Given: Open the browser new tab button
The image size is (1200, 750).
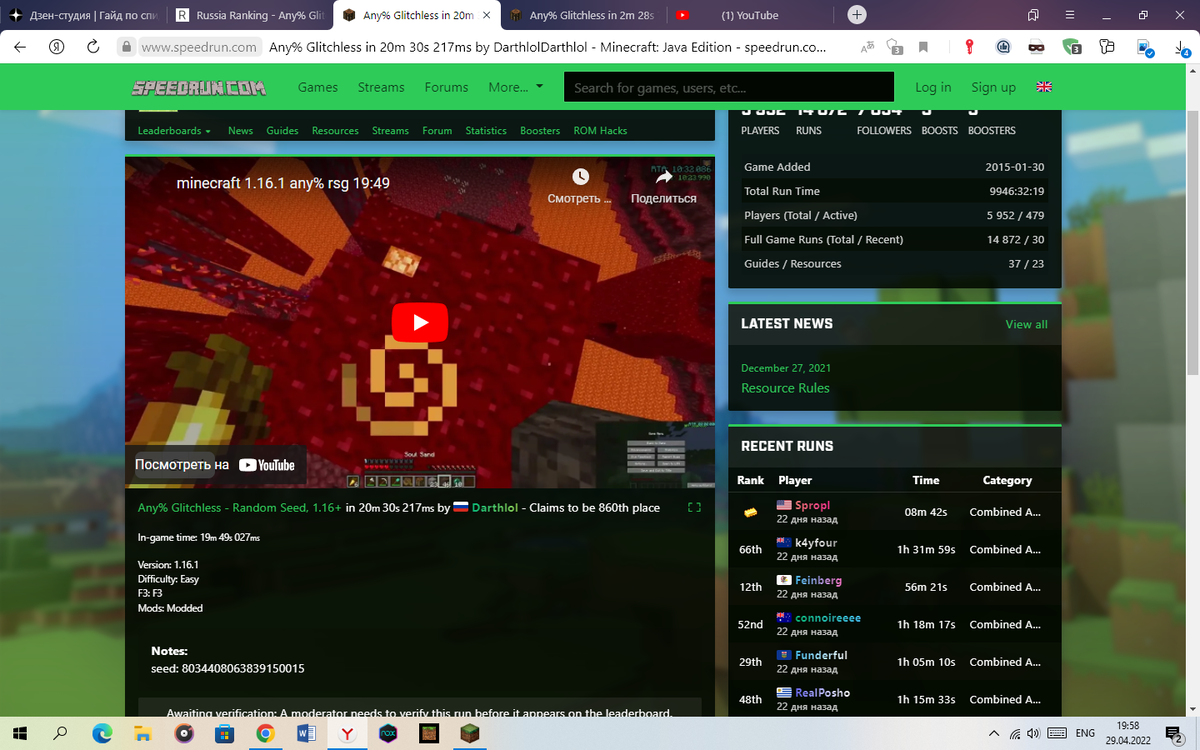Looking at the screenshot, I should pyautogui.click(x=857, y=15).
